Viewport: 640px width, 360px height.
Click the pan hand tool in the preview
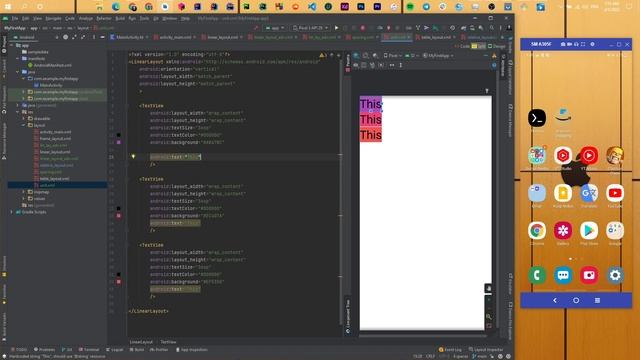coord(488,288)
